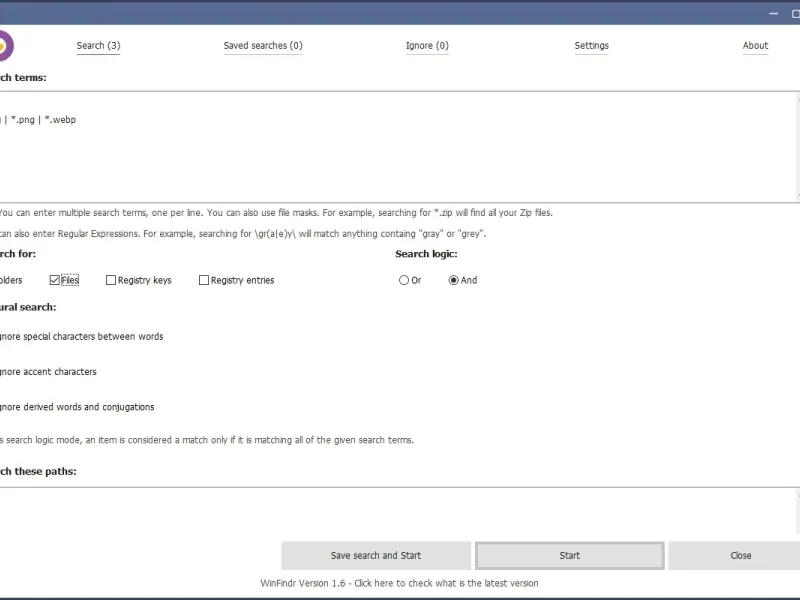Open the Ignore (0) tab
This screenshot has width=800, height=600.
click(427, 45)
